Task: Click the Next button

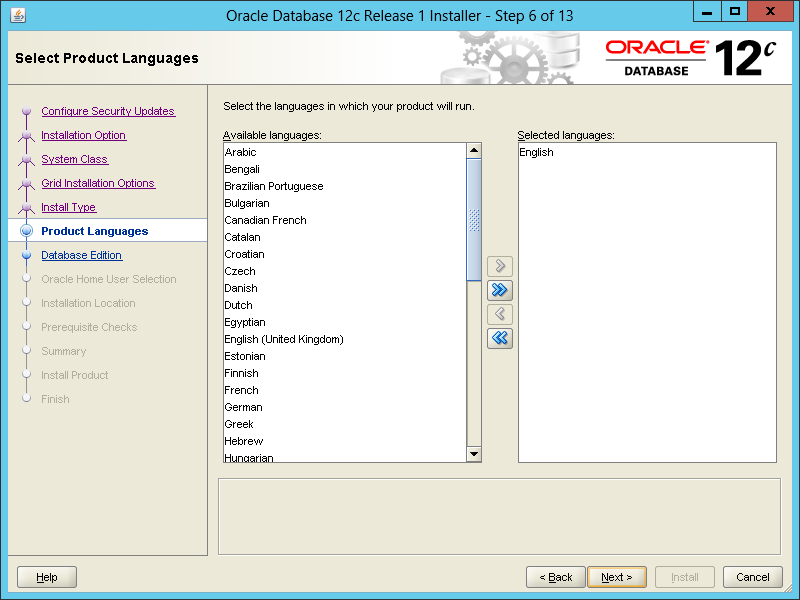Action: (x=617, y=577)
